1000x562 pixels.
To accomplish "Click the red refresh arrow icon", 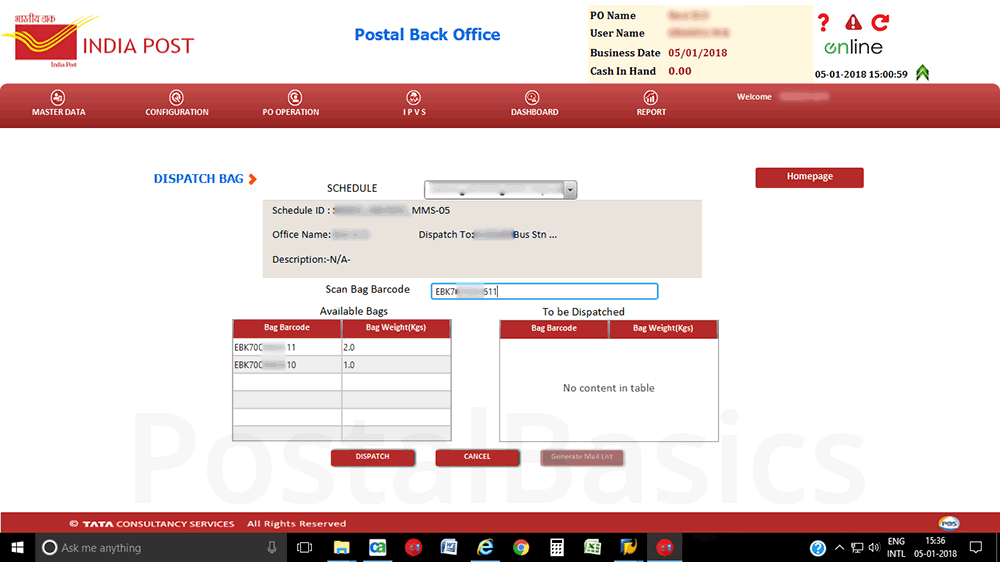I will coord(880,22).
